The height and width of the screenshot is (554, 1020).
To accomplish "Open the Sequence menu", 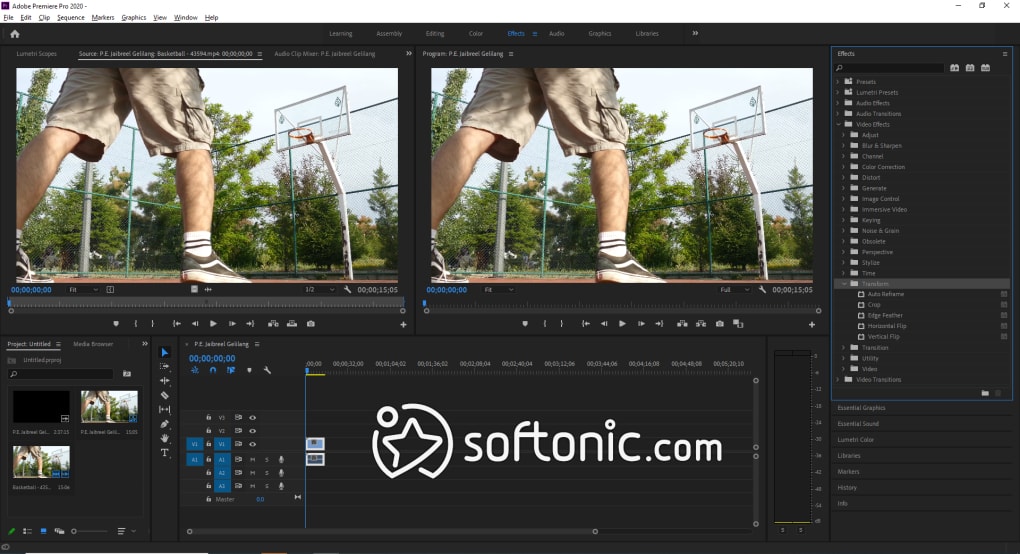I will pos(70,18).
